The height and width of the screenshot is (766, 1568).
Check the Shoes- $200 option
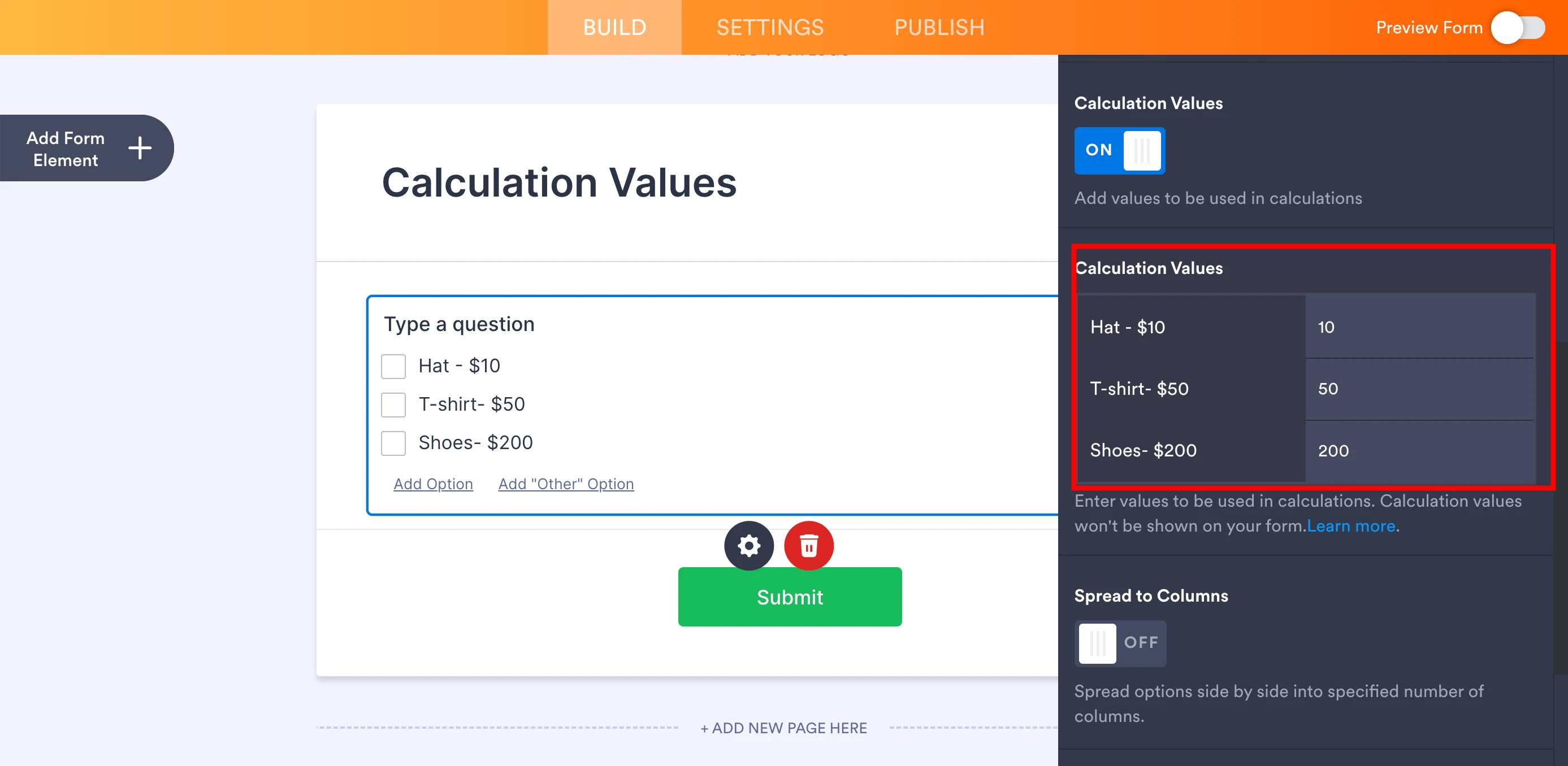pyautogui.click(x=393, y=443)
